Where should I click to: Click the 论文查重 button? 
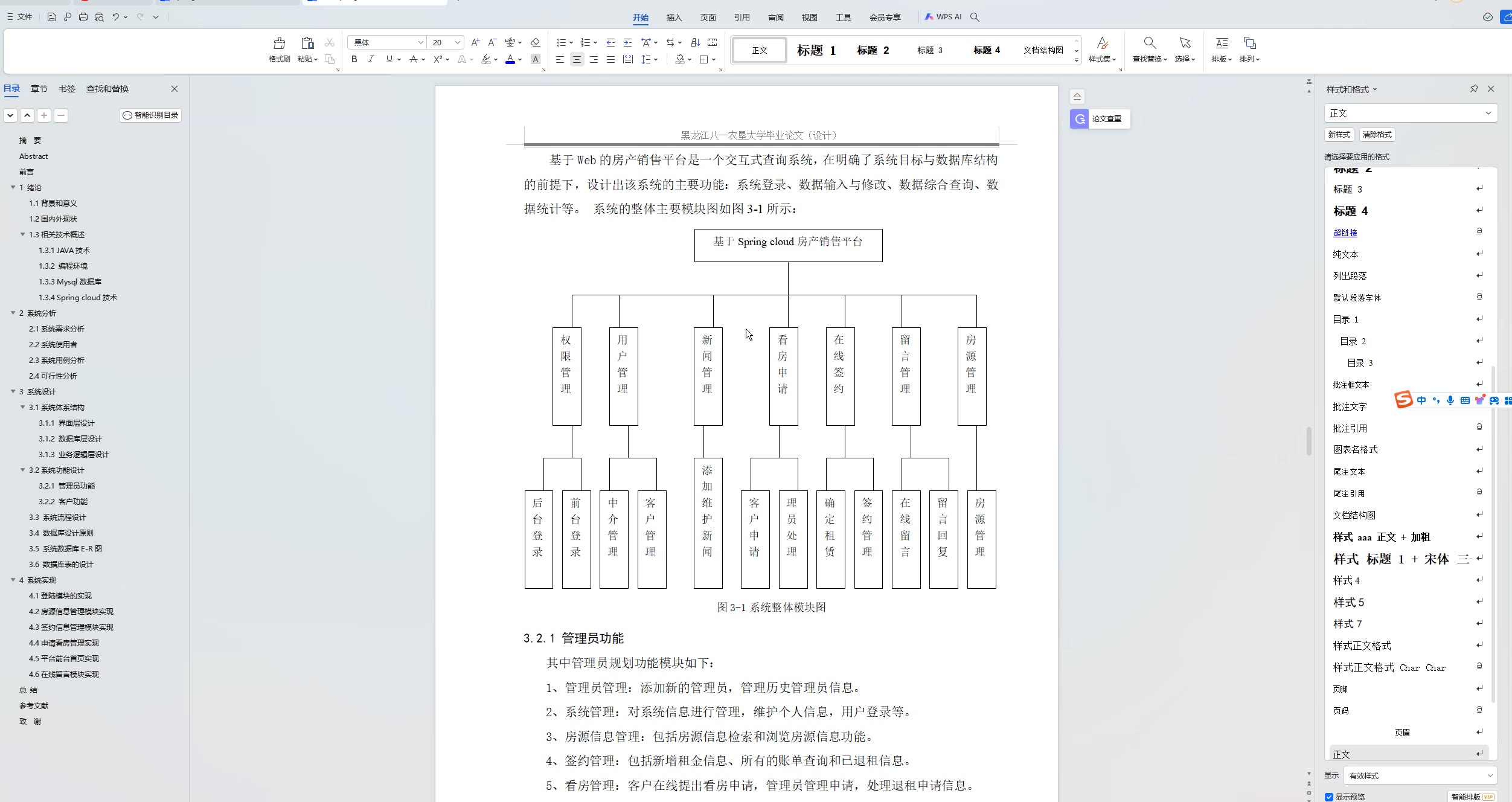pos(1100,118)
